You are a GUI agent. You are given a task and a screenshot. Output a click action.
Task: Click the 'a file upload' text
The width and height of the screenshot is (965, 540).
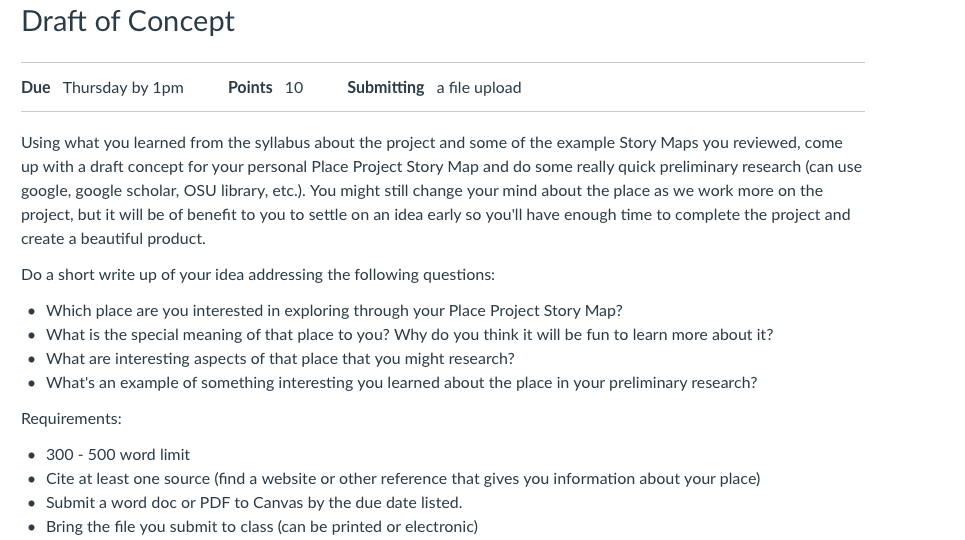[x=479, y=88]
